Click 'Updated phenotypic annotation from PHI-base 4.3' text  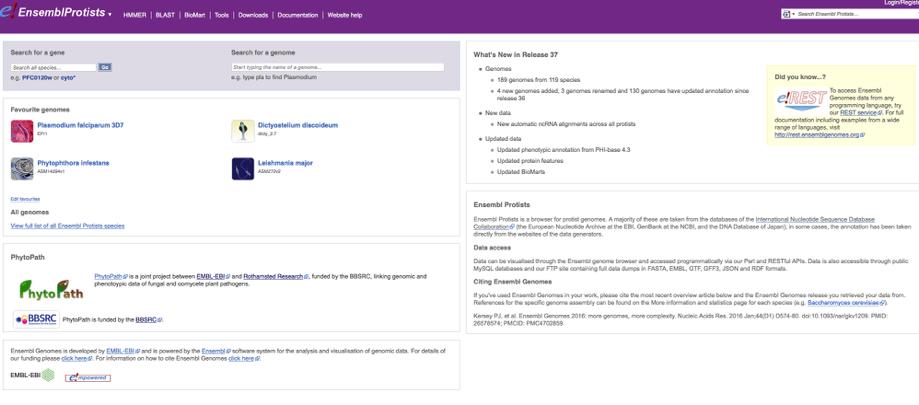coord(563,150)
